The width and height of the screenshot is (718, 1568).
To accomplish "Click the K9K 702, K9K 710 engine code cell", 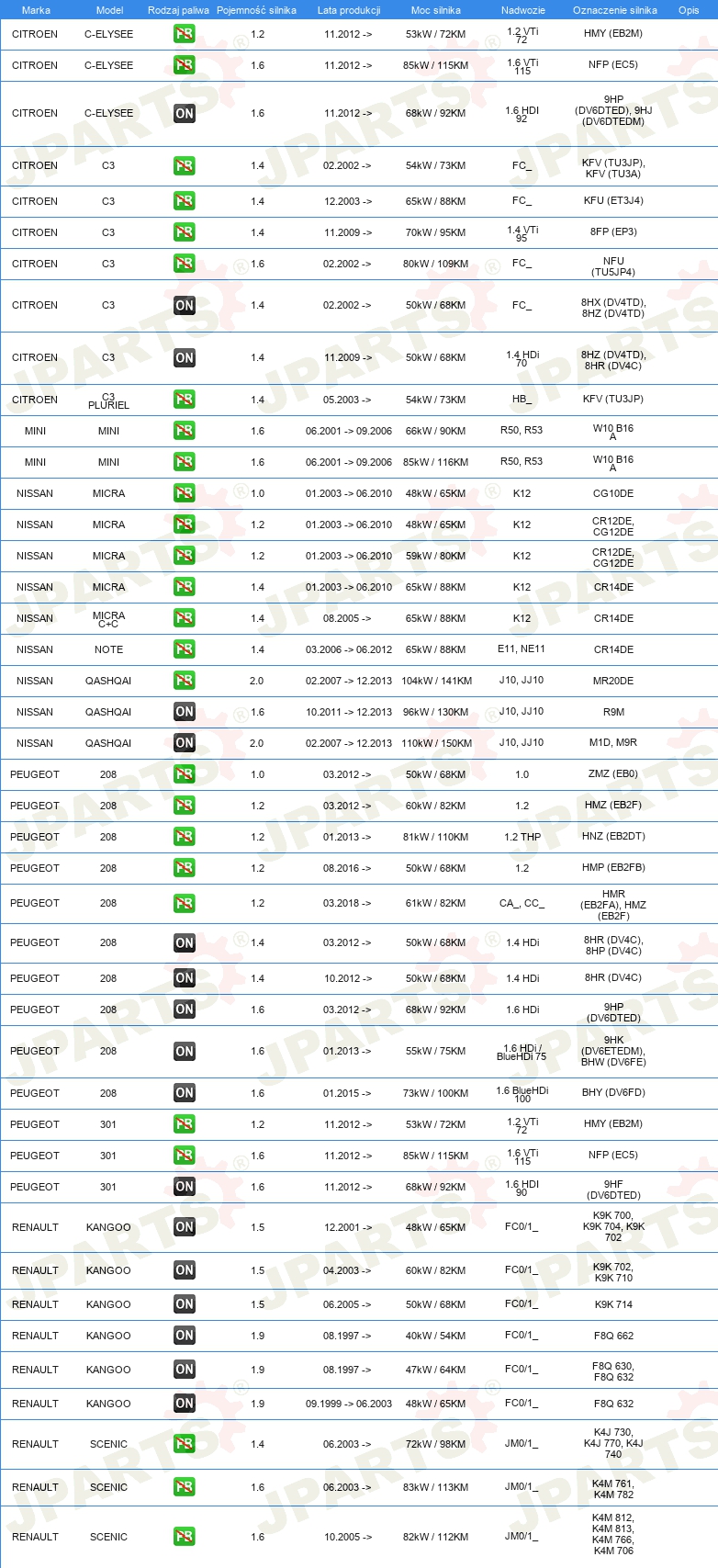I will tap(613, 1272).
